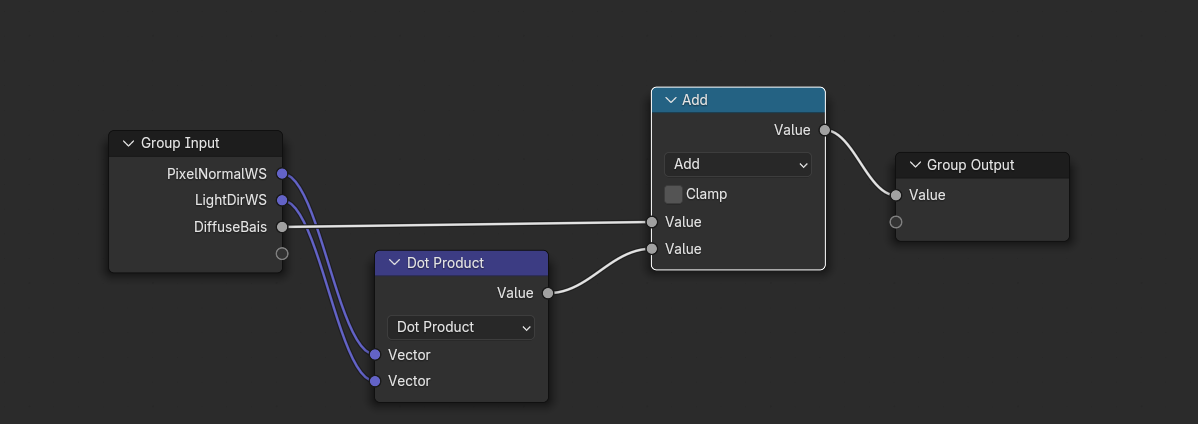Image resolution: width=1198 pixels, height=424 pixels.
Task: Collapse the Group Input node using its chevron
Action: pos(128,143)
